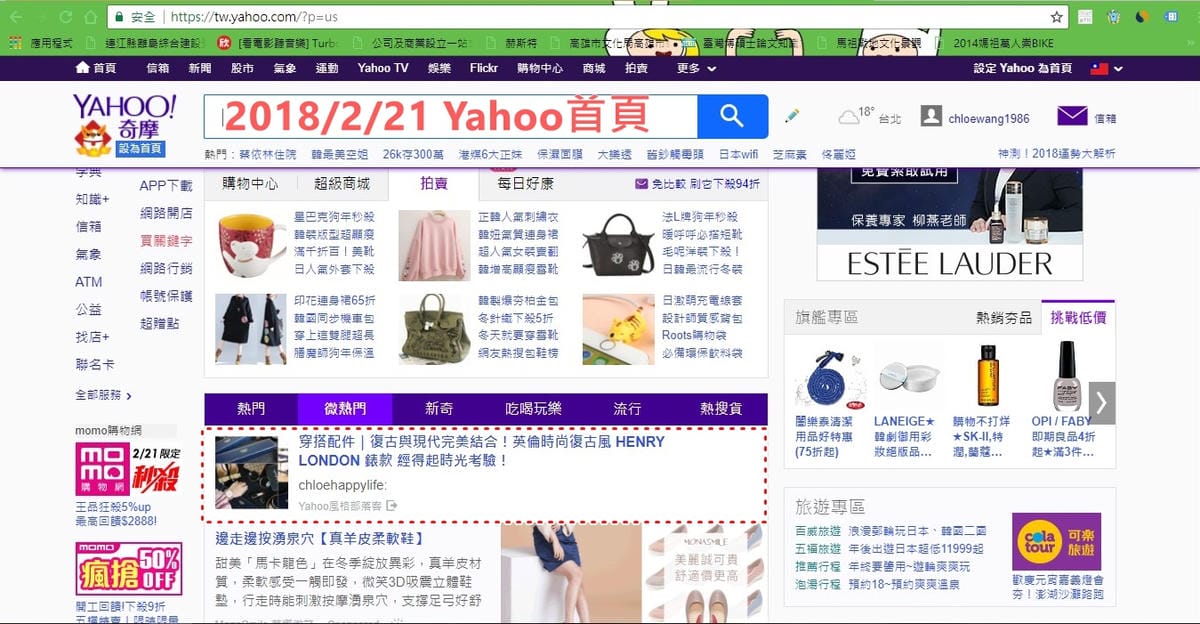The height and width of the screenshot is (624, 1200).
Task: Bookmark page with the star icon
Action: (x=1056, y=17)
